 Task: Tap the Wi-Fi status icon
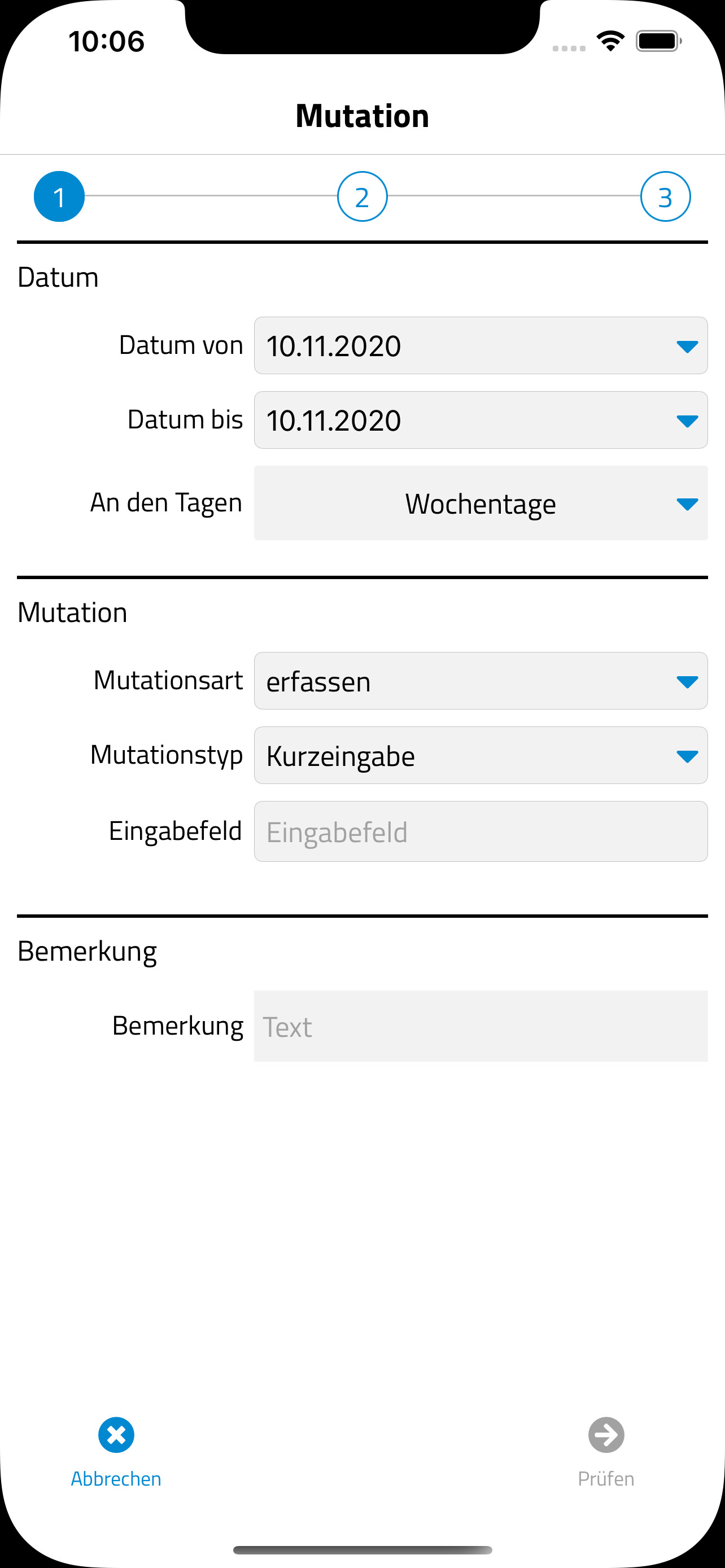point(610,41)
